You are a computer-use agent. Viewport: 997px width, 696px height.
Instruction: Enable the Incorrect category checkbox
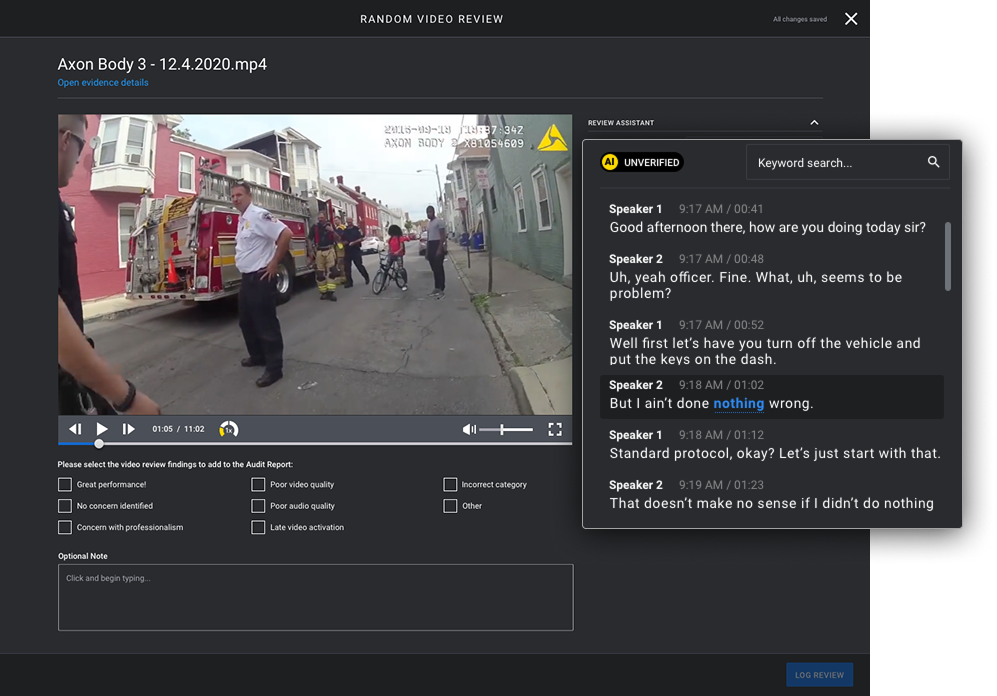[450, 485]
